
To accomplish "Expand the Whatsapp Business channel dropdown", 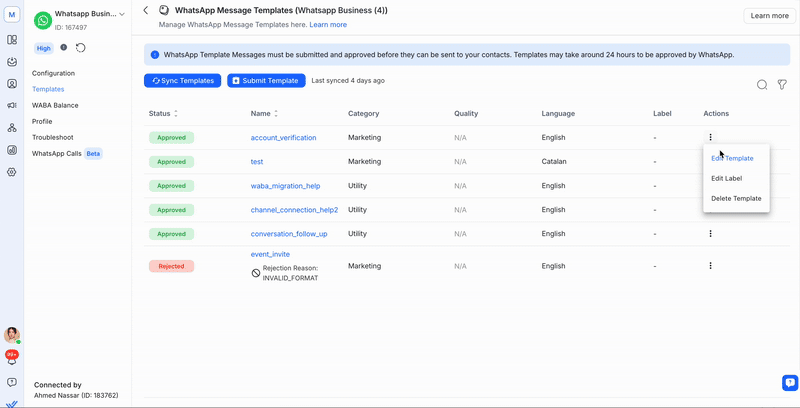I will 122,15.
